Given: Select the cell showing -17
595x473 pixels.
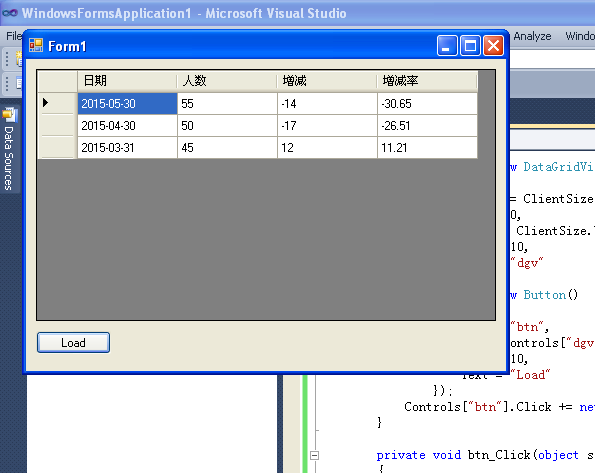Looking at the screenshot, I should [x=327, y=125].
